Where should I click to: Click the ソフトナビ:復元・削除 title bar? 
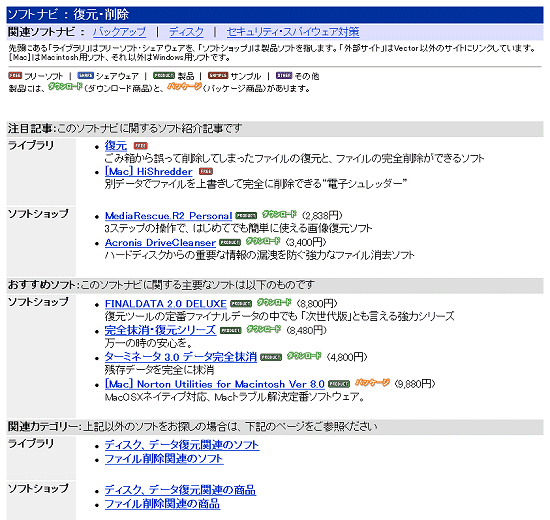pos(275,15)
